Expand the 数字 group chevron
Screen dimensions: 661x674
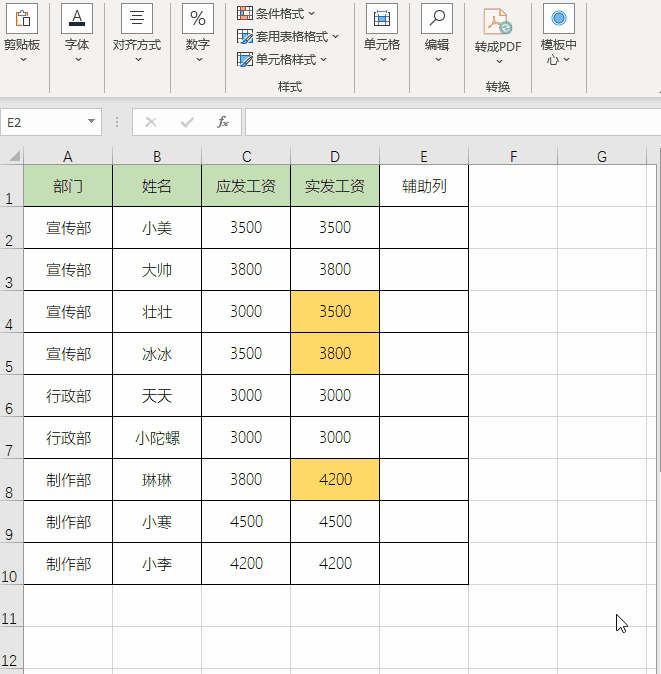(x=199, y=60)
